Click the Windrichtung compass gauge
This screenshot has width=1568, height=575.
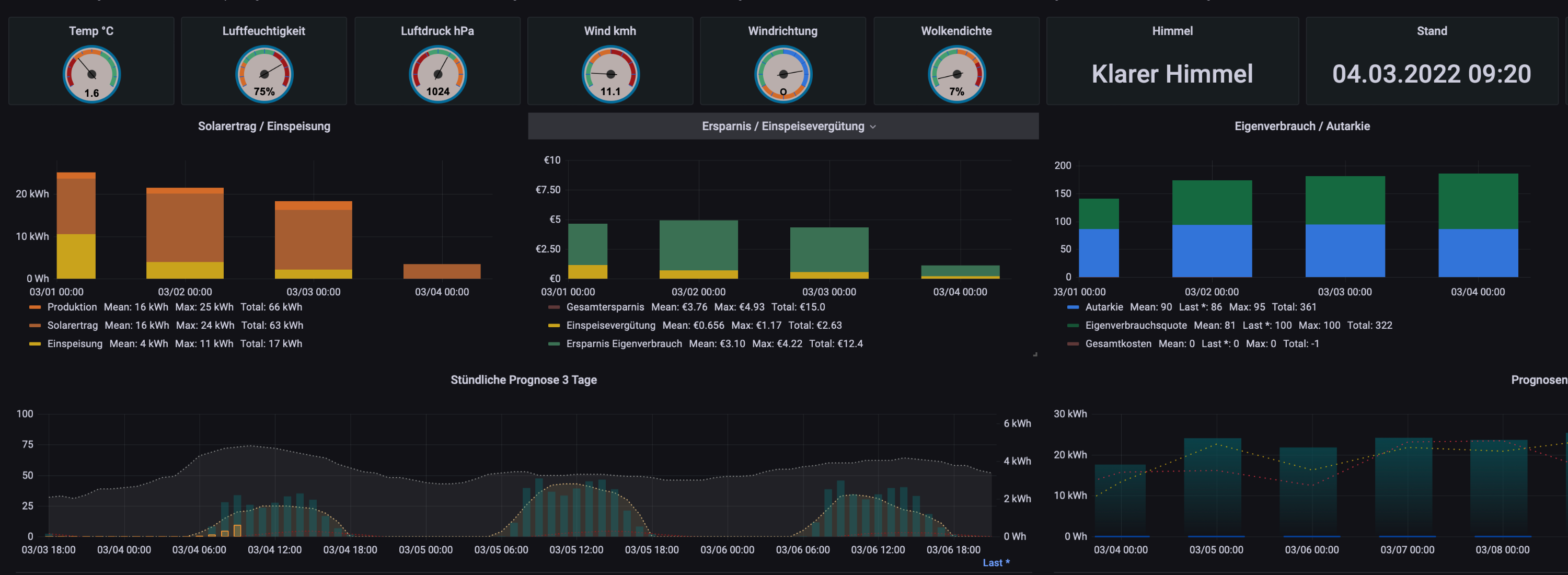coord(783,74)
